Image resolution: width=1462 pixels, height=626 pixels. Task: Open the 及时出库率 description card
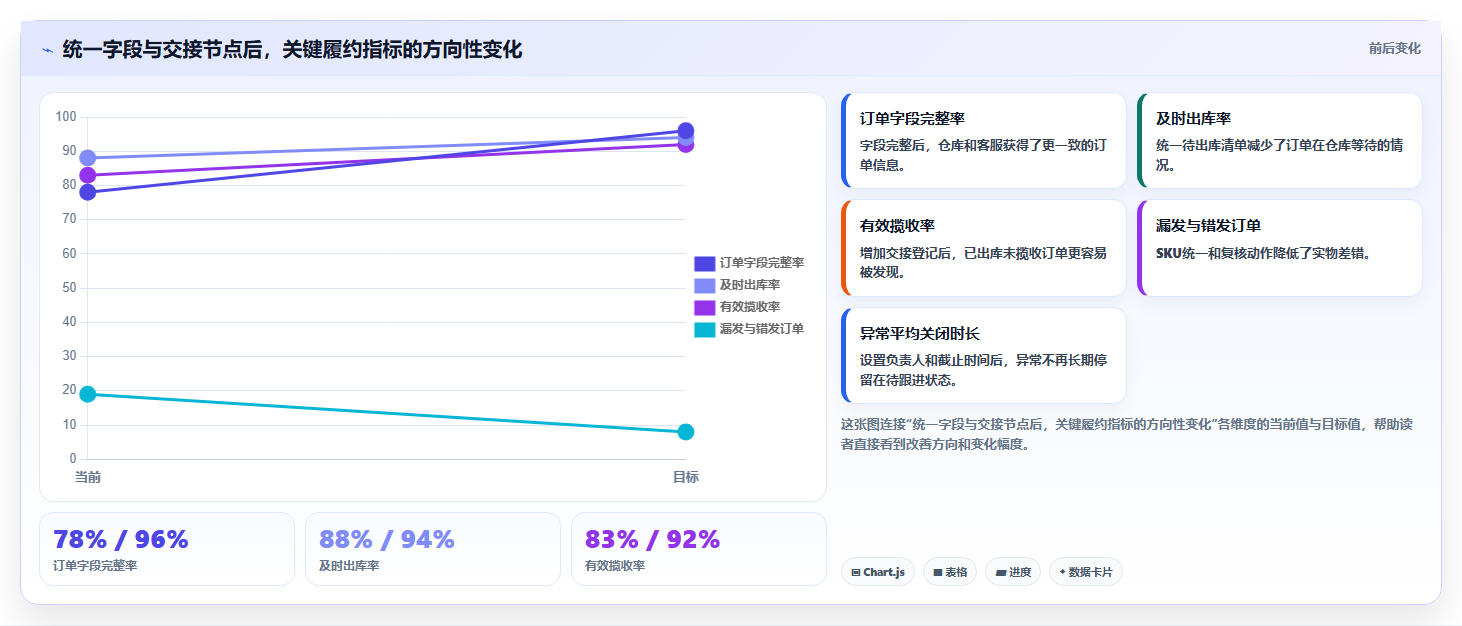click(x=1280, y=141)
